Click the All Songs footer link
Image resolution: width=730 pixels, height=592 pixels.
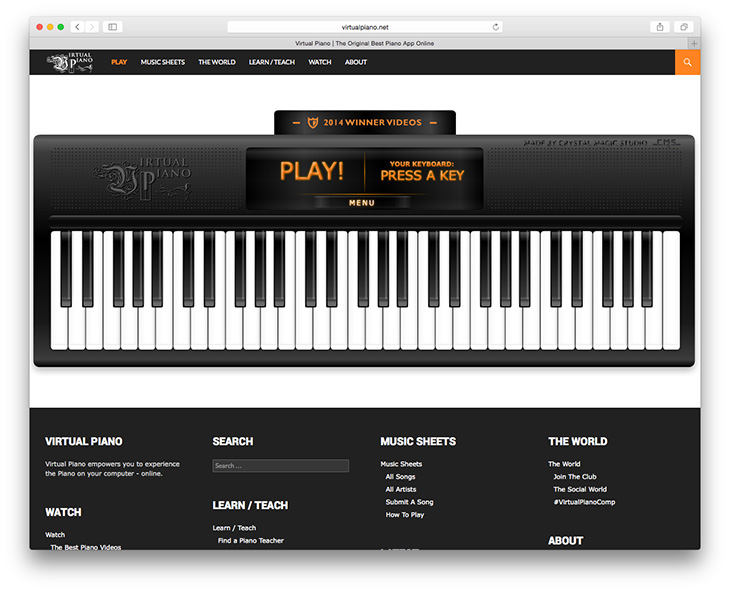tap(400, 477)
